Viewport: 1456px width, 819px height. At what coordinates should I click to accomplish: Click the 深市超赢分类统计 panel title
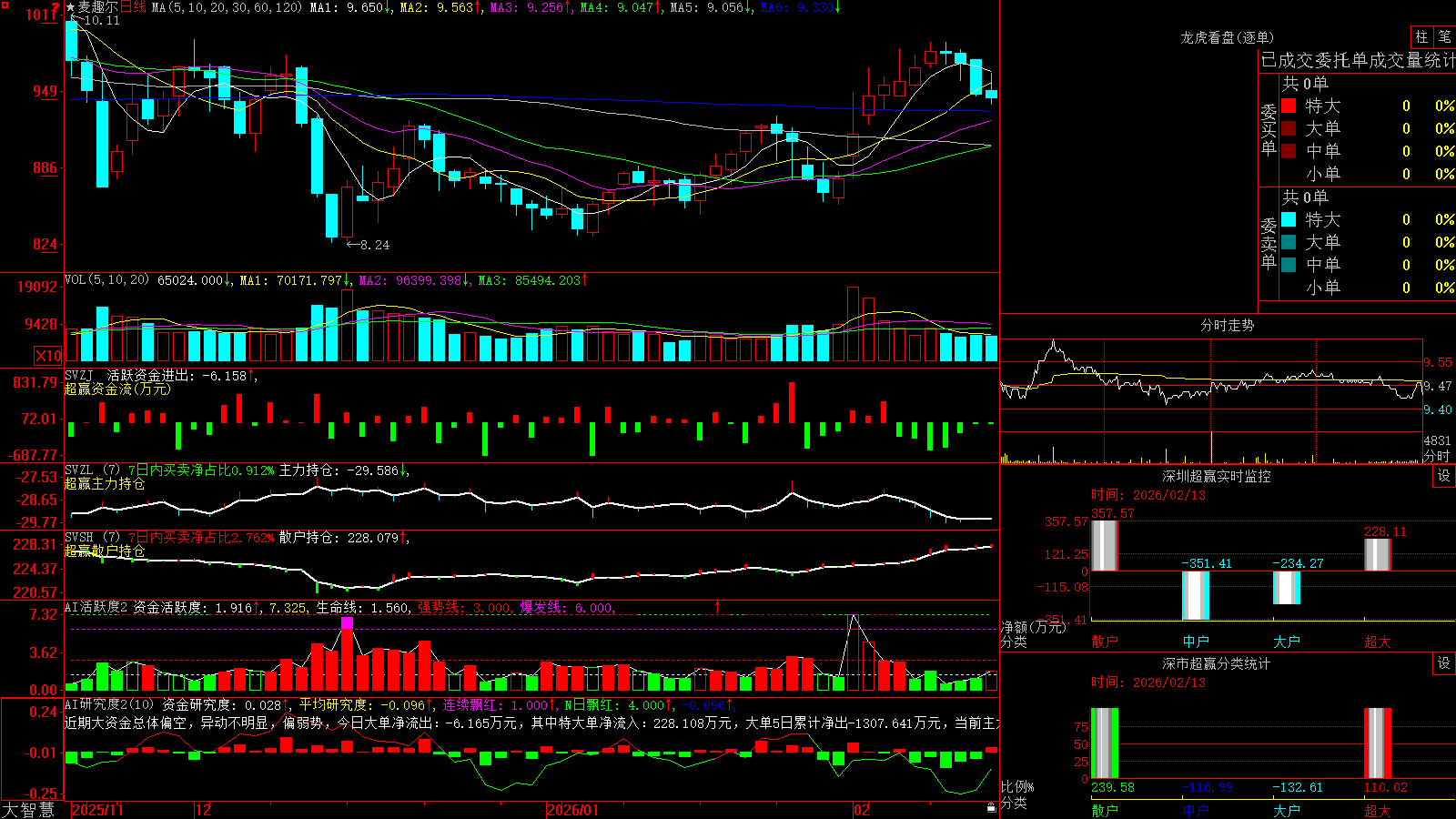(1216, 663)
